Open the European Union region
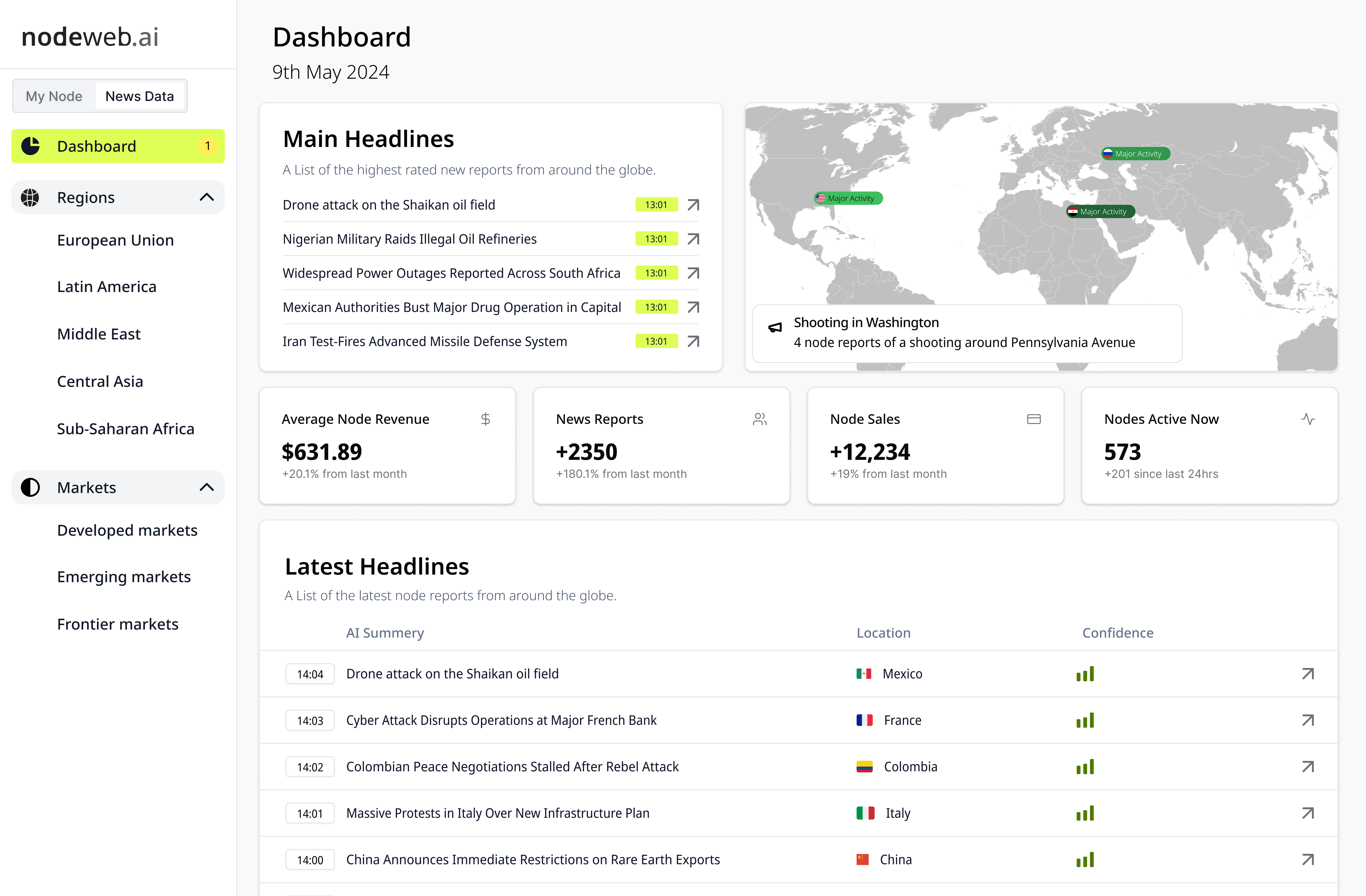 click(115, 240)
